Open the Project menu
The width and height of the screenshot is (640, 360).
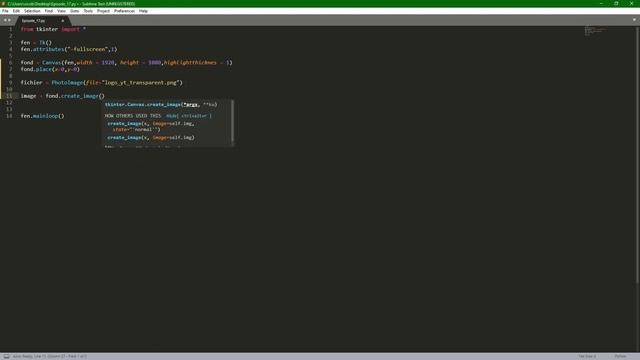tap(103, 11)
